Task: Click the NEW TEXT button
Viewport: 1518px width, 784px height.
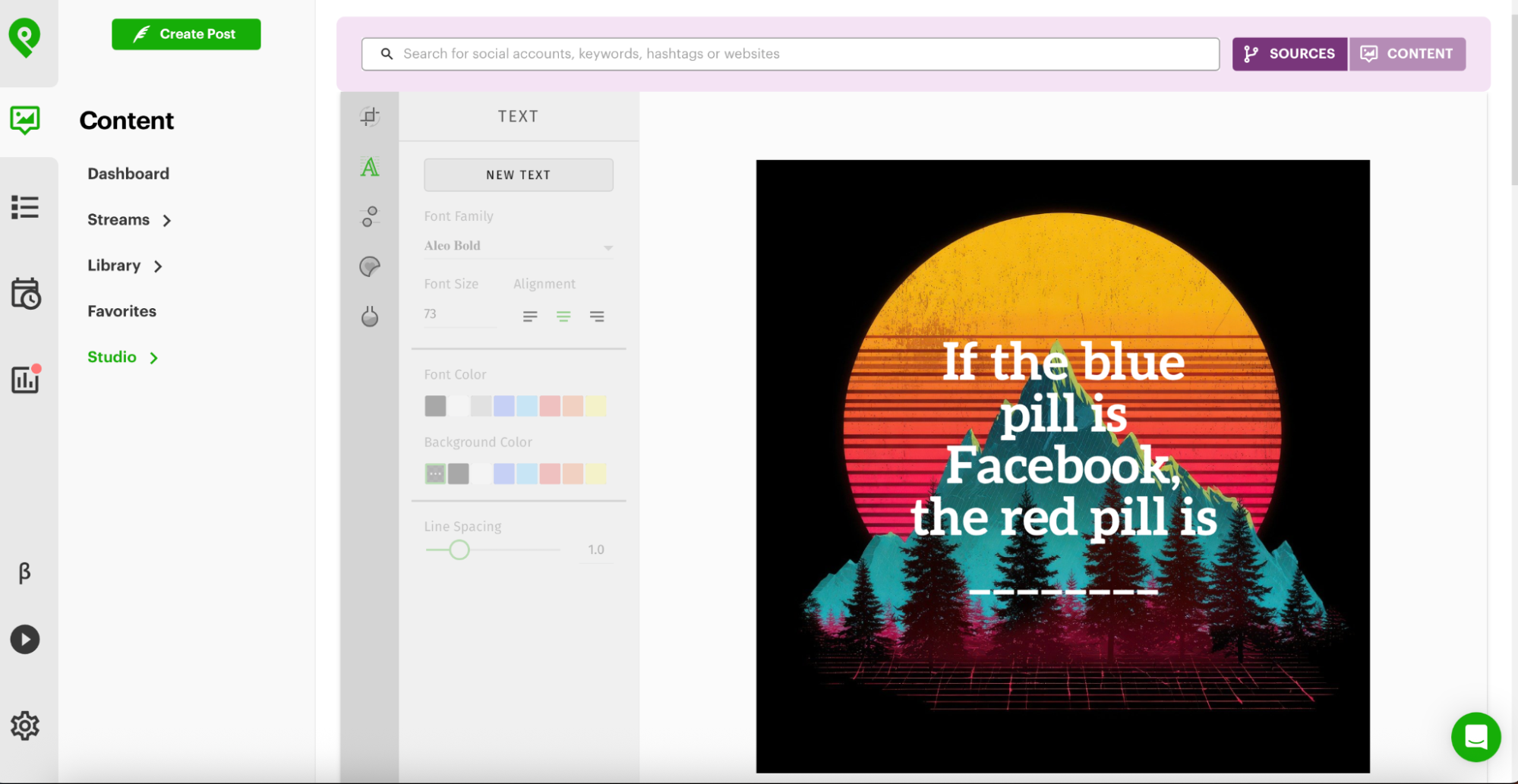Action: [518, 175]
